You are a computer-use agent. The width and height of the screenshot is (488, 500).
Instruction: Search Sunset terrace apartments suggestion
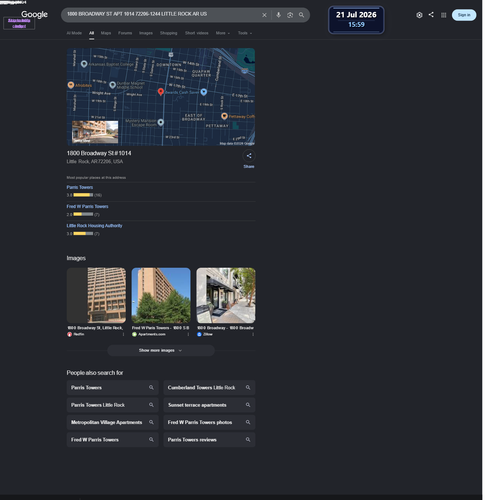[209, 405]
